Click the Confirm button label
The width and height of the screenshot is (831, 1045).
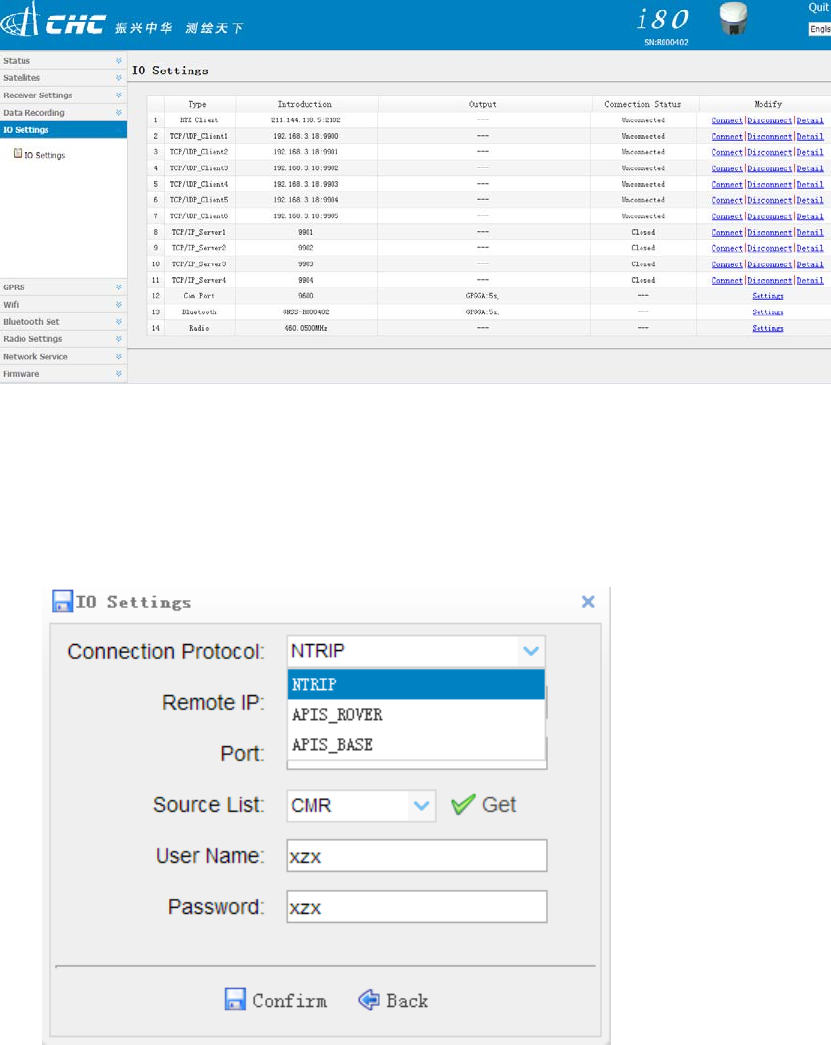click(x=289, y=1000)
